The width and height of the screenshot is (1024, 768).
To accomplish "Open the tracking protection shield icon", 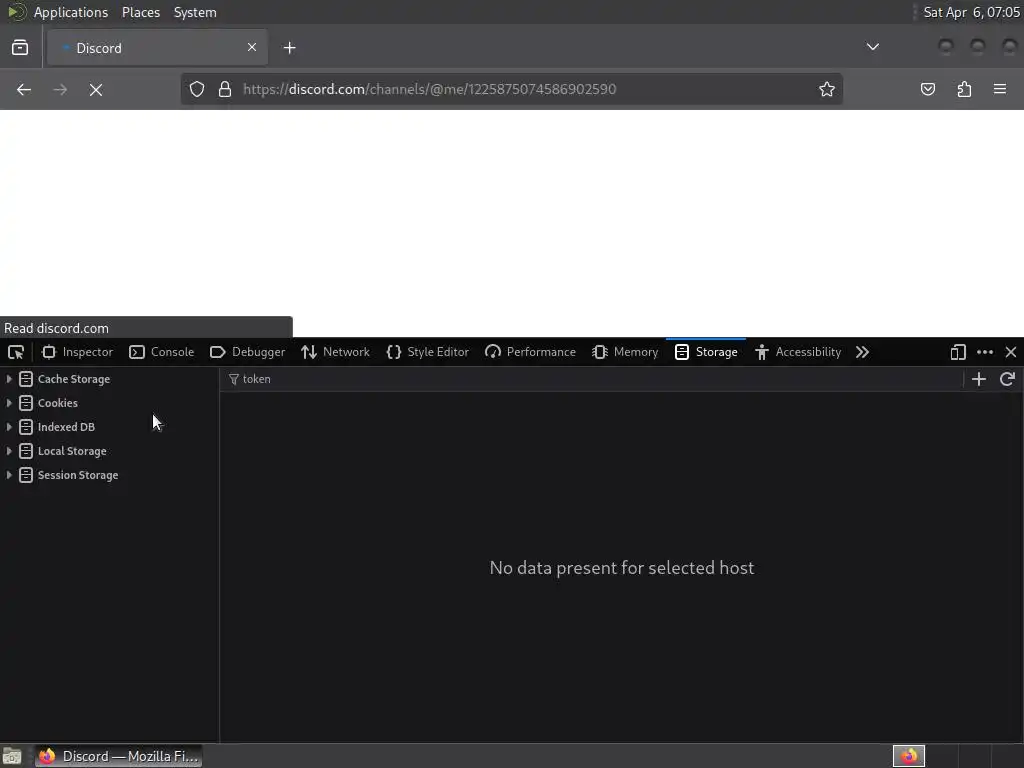I will click(197, 89).
